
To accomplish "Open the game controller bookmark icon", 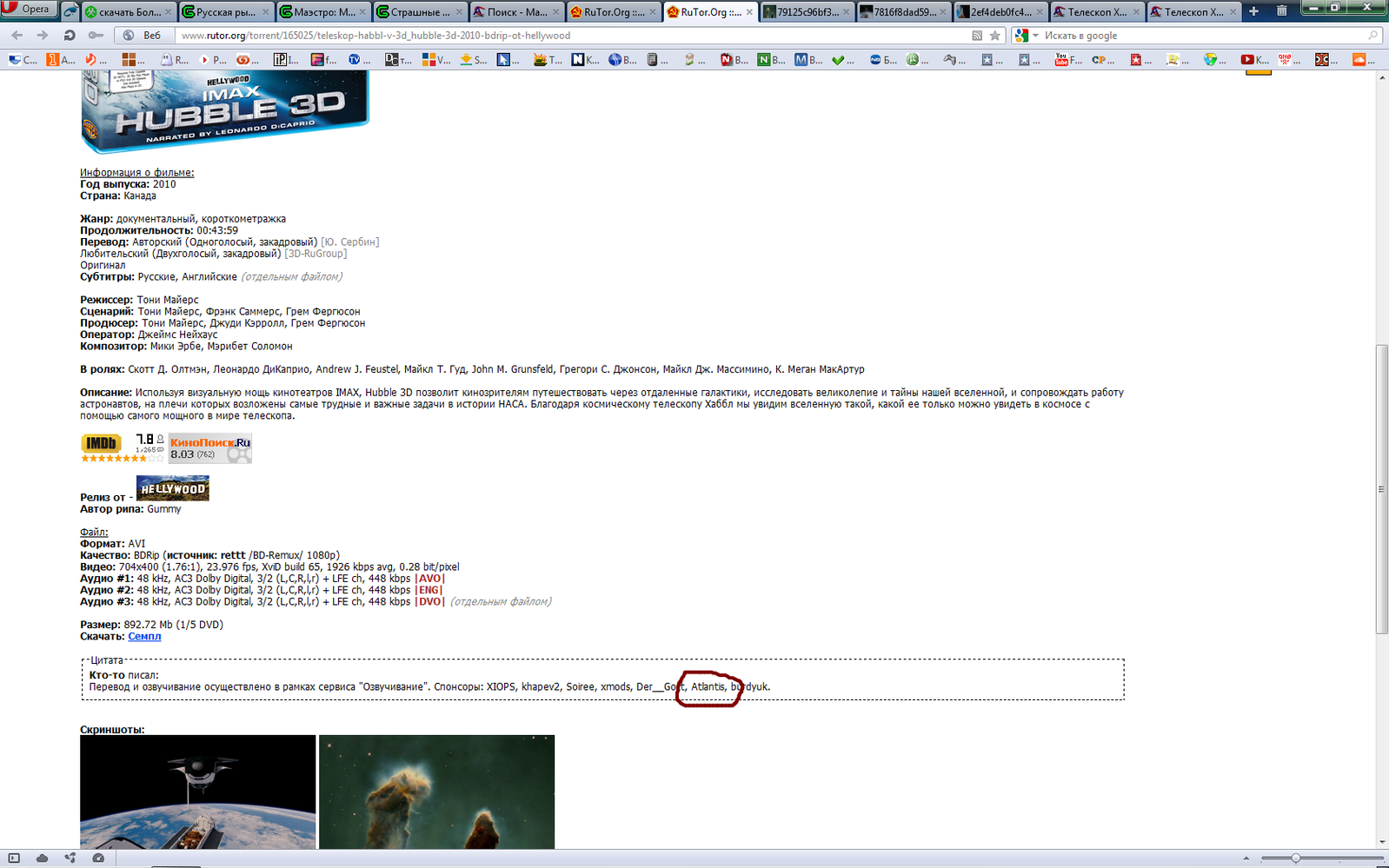I will point(956,59).
